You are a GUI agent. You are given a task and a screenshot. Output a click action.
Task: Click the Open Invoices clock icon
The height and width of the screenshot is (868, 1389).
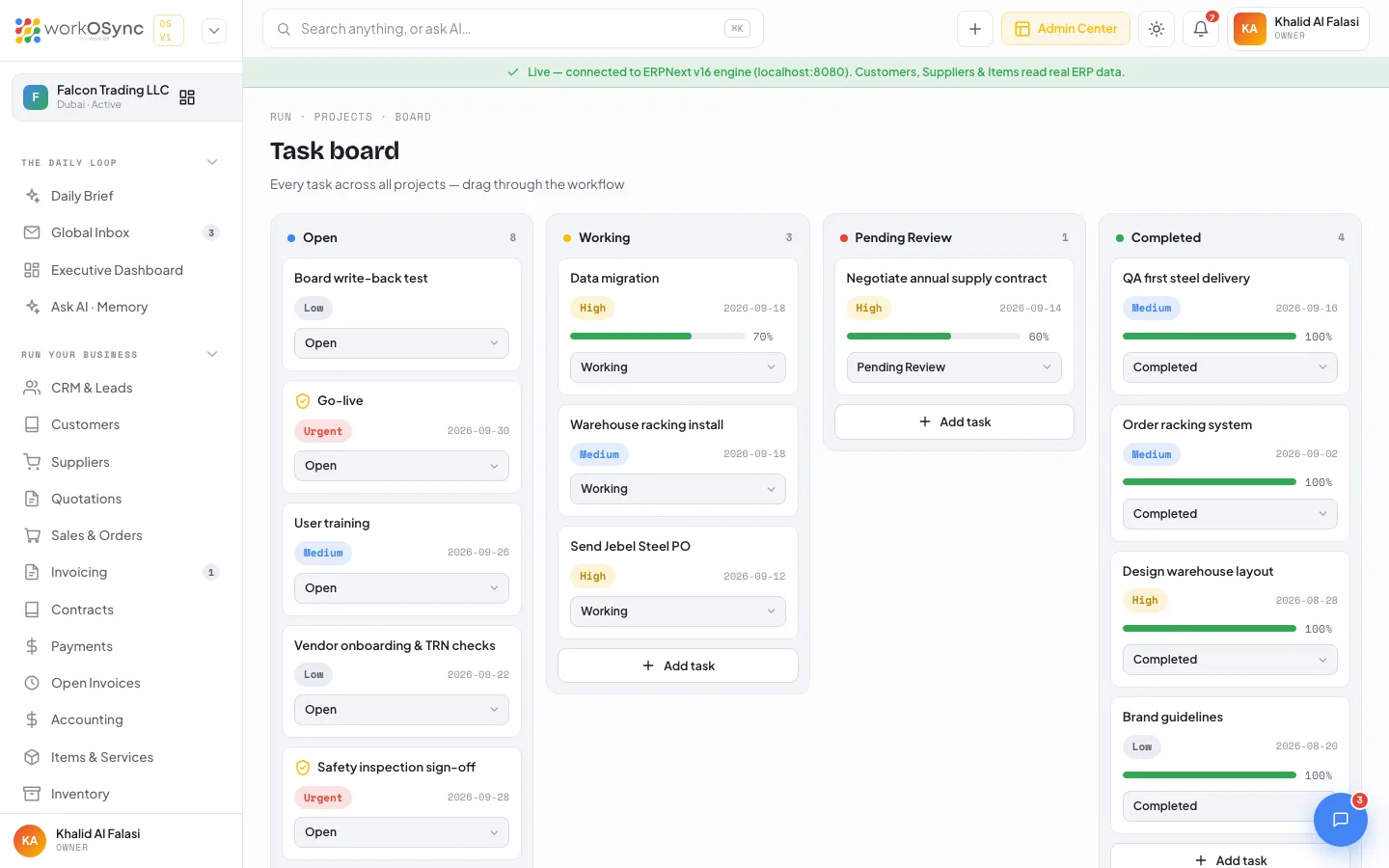tap(32, 683)
